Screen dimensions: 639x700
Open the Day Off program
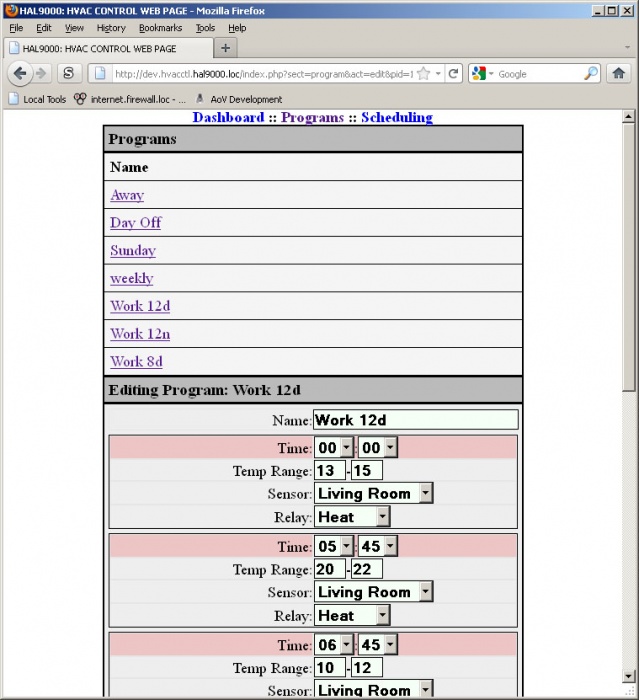click(x=136, y=223)
